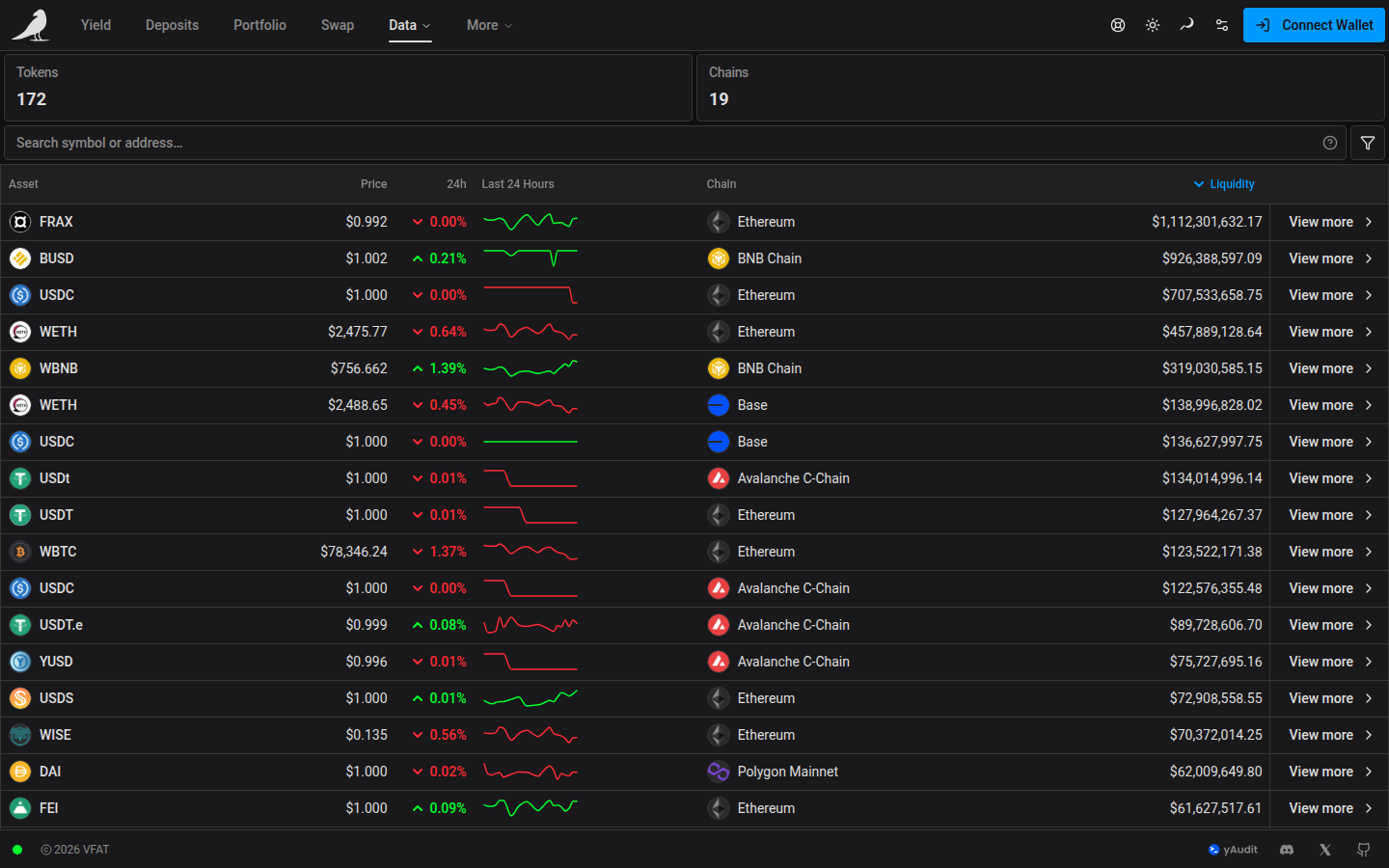Toggle the sun light-theme icon
Viewport: 1389px width, 868px height.
pos(1153,25)
